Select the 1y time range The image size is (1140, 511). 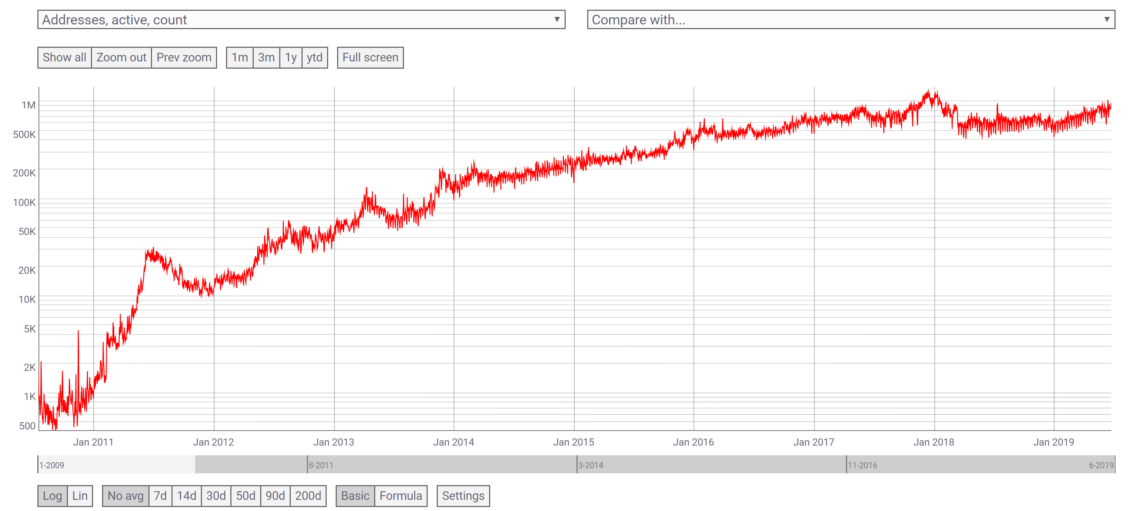(x=291, y=58)
